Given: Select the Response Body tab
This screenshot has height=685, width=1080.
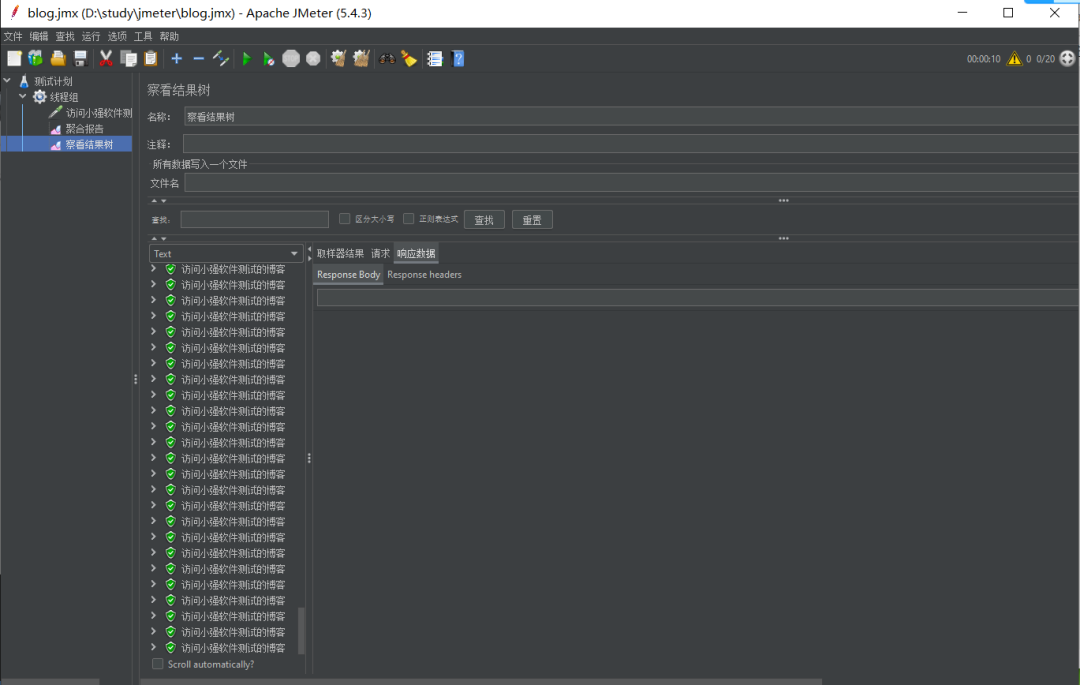Looking at the screenshot, I should click(x=349, y=275).
